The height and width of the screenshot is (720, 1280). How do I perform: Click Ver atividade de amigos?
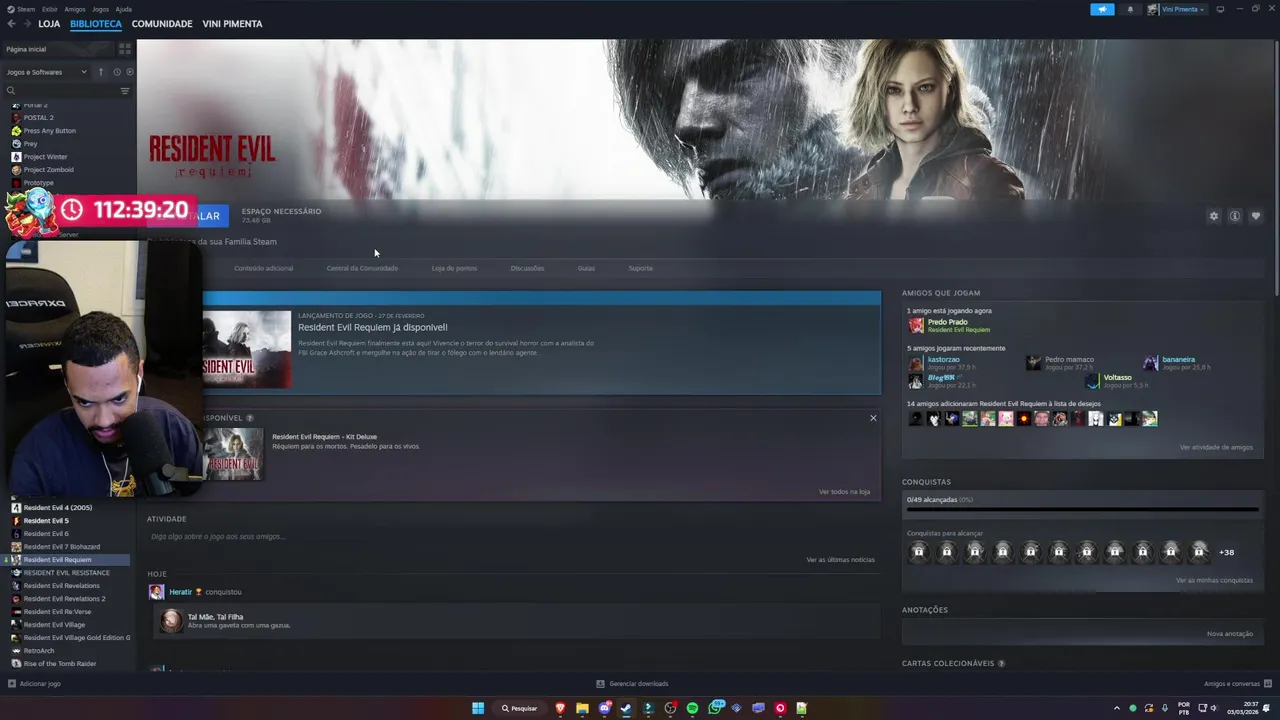pyautogui.click(x=1216, y=447)
